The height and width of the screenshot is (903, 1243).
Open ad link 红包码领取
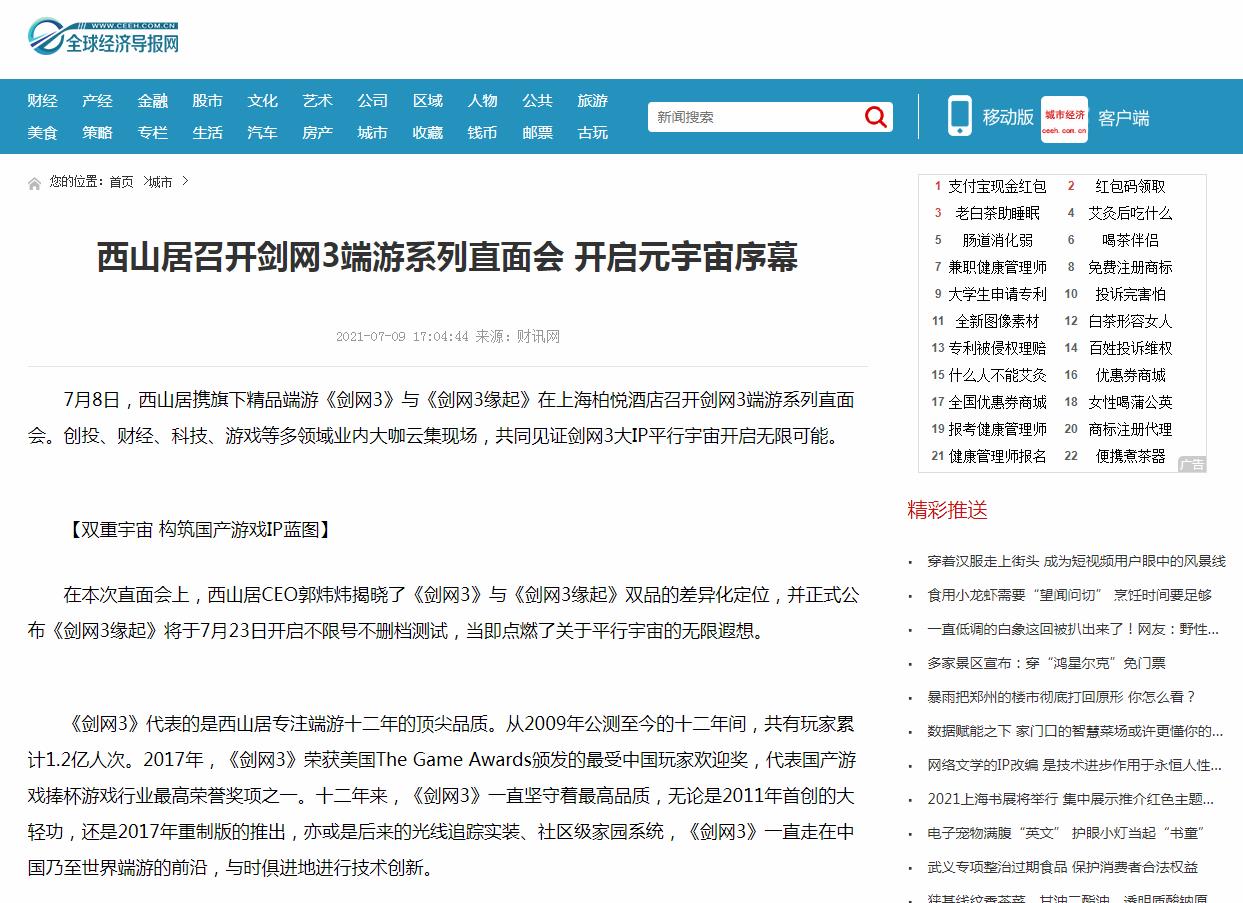coord(1130,186)
